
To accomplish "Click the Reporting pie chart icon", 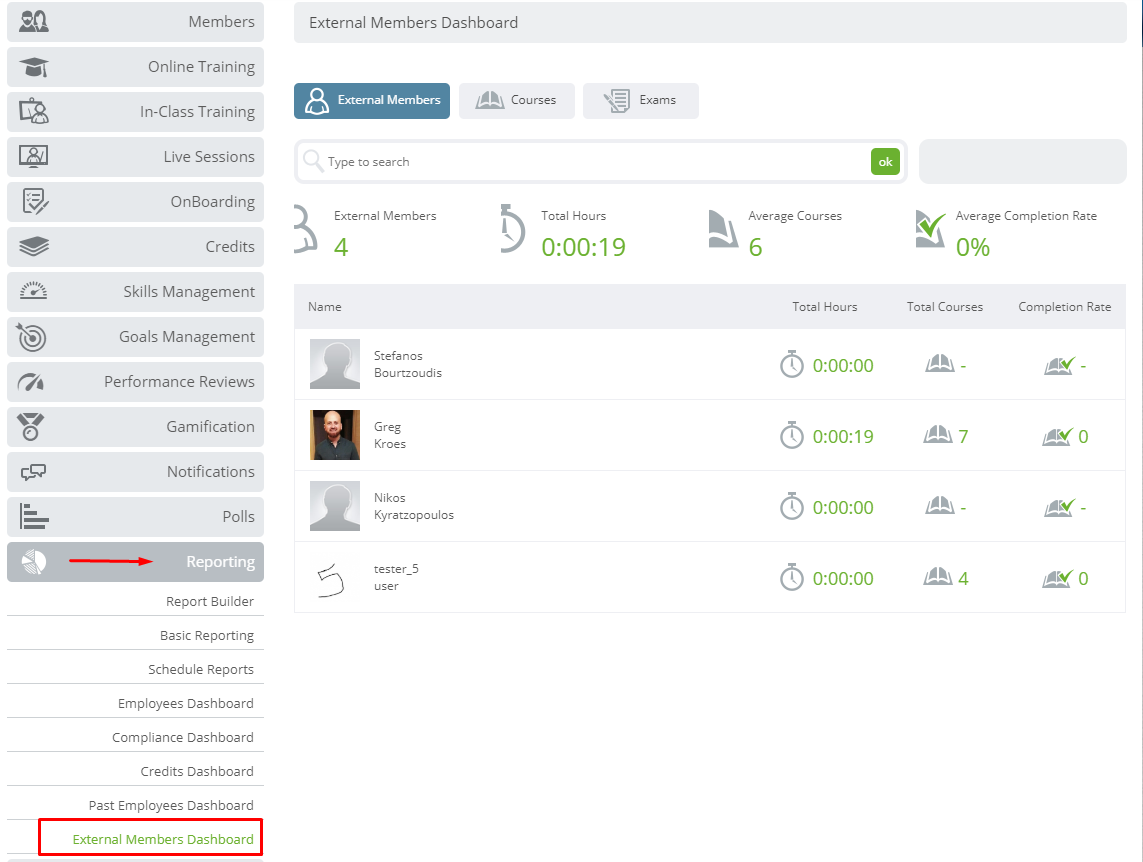I will click(x=34, y=562).
